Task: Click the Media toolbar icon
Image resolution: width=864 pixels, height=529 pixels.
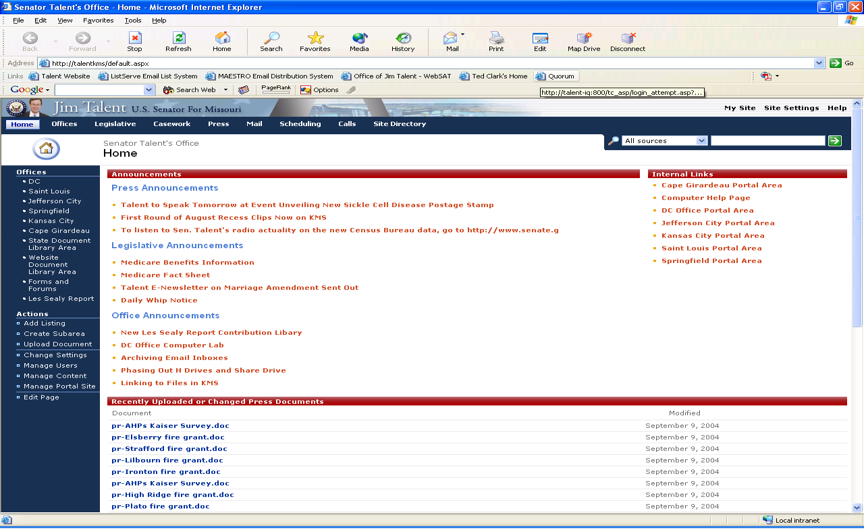Action: point(359,40)
